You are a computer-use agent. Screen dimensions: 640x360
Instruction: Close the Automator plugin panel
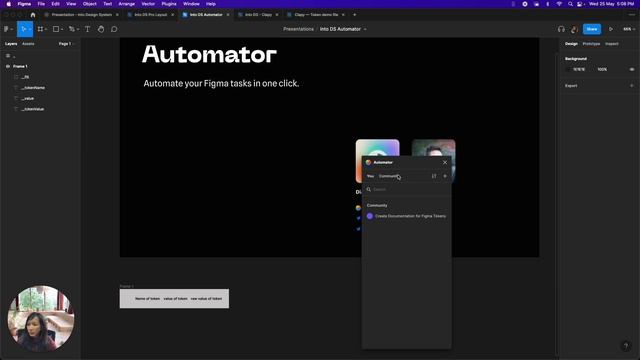click(x=445, y=162)
